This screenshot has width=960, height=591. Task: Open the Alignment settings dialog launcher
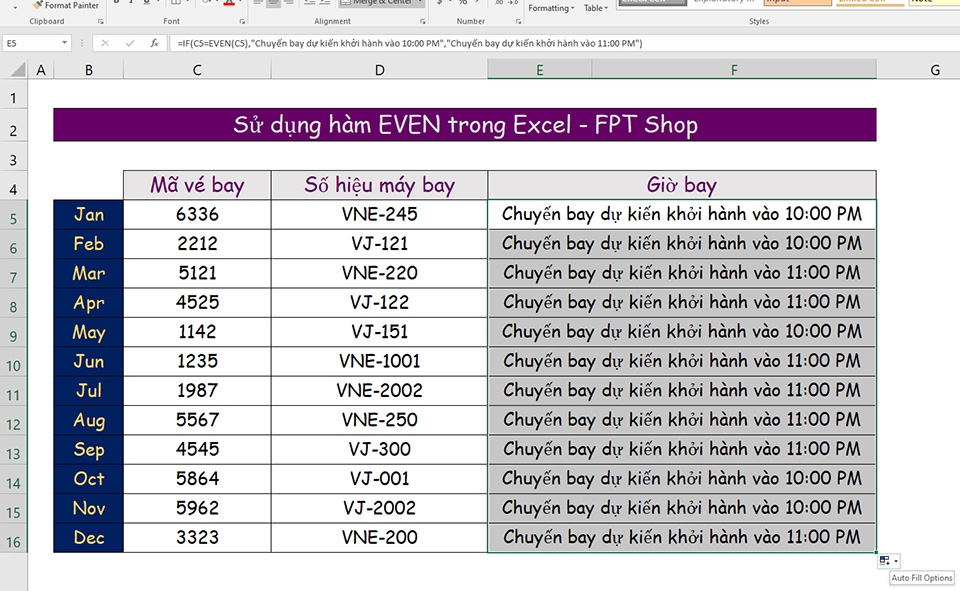(423, 21)
